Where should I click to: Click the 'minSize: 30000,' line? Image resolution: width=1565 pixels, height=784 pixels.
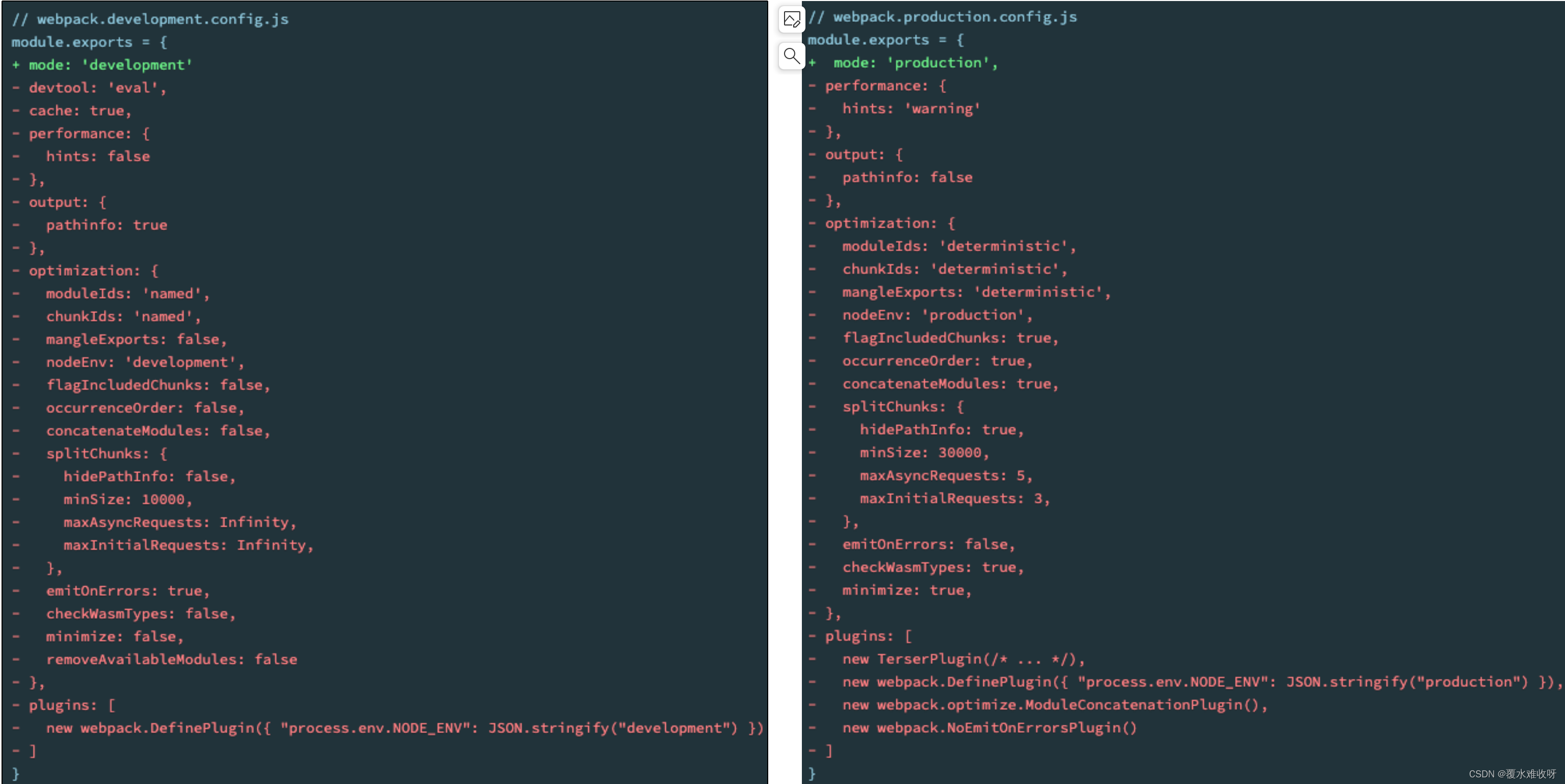click(x=925, y=453)
